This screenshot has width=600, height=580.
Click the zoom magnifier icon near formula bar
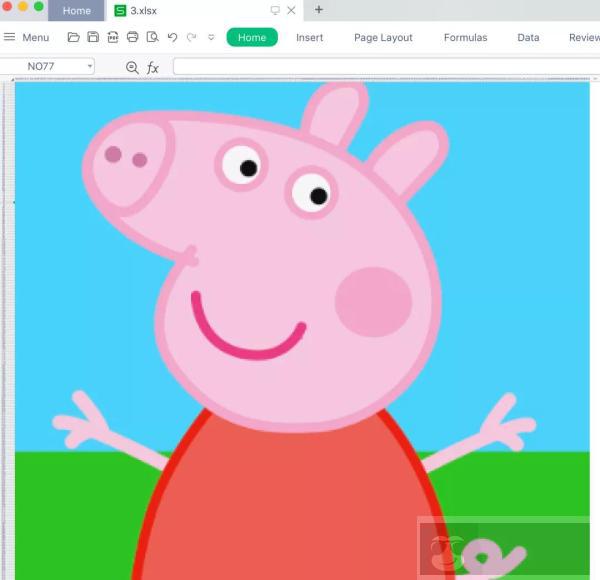click(132, 67)
